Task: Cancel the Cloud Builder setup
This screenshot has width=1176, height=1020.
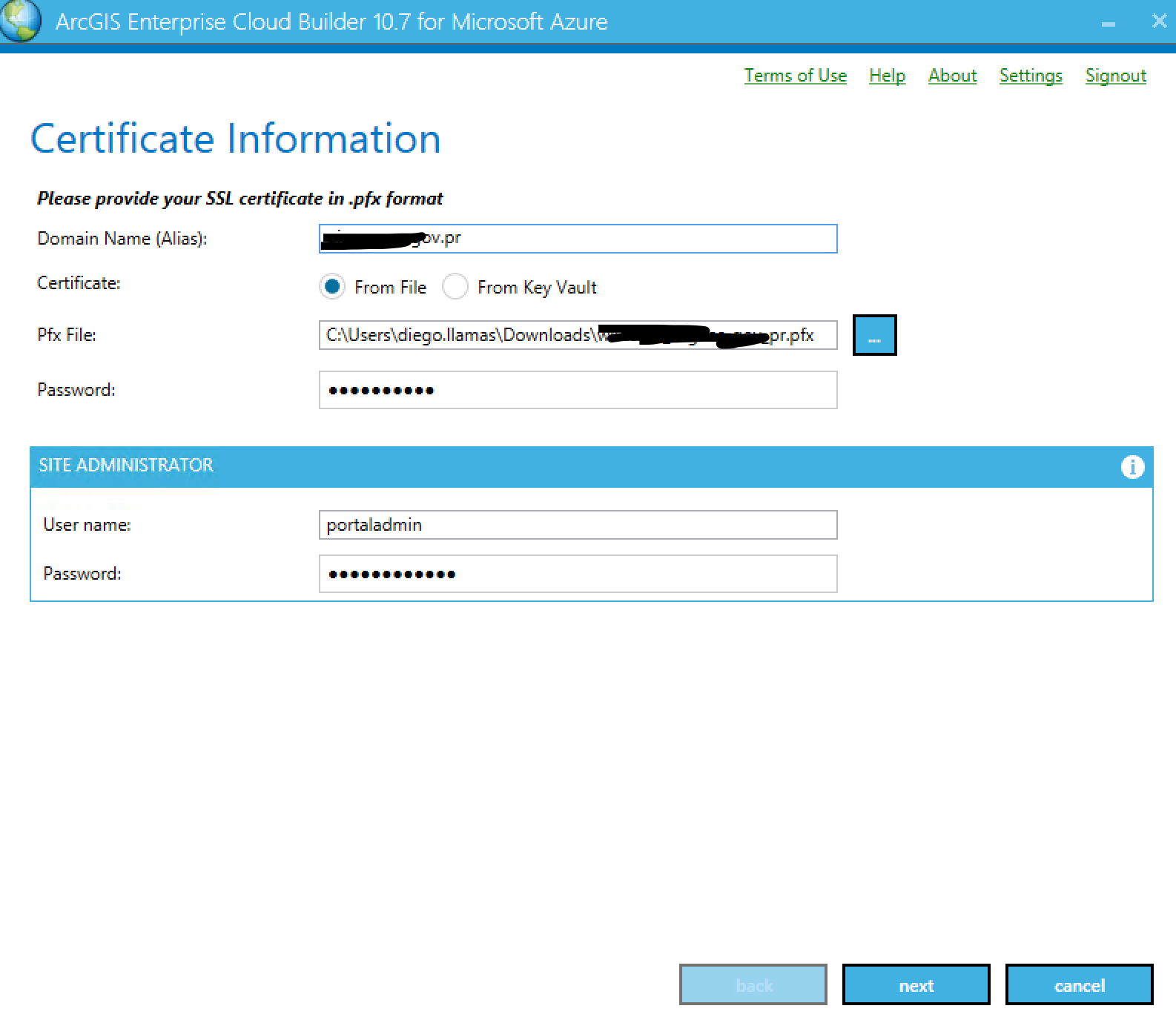Action: tap(1079, 985)
